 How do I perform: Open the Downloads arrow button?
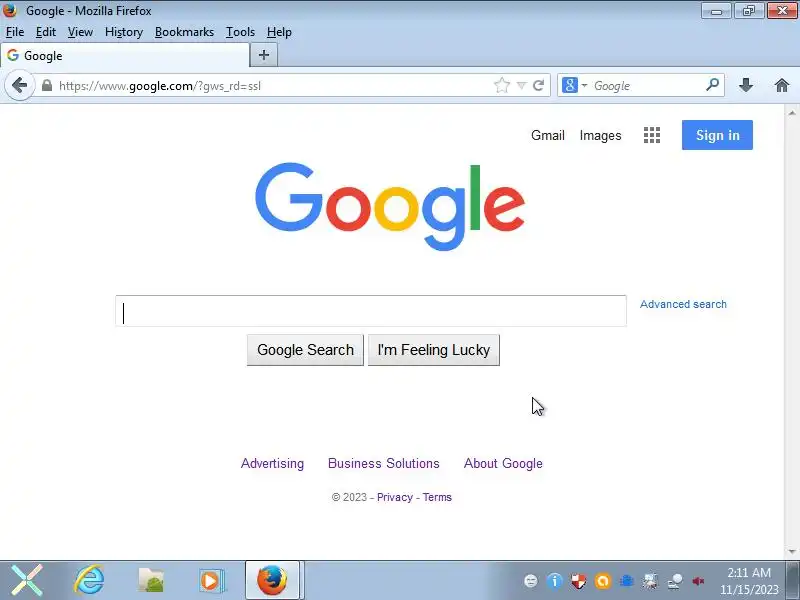pyautogui.click(x=746, y=85)
